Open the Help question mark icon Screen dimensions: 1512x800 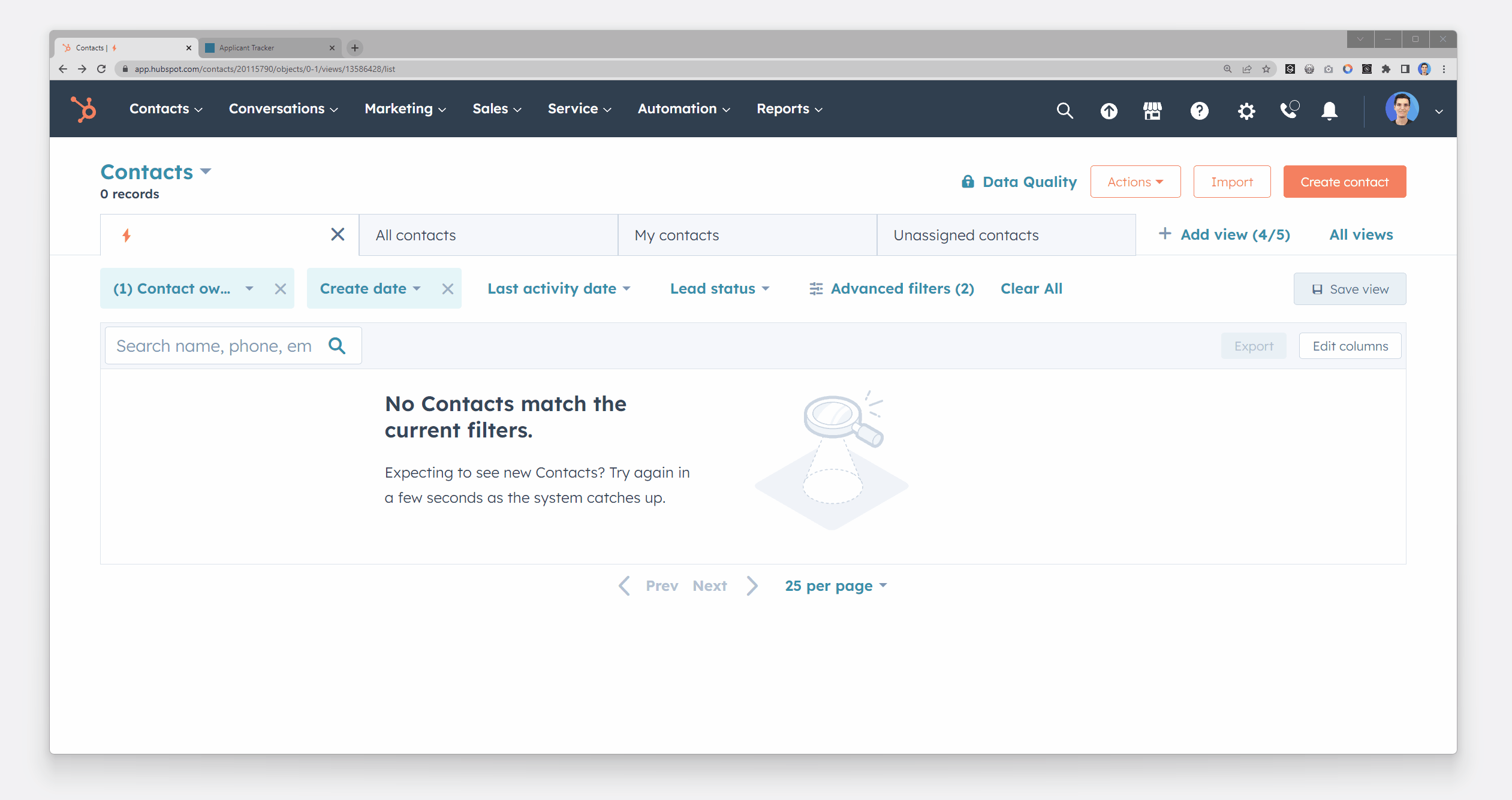(1199, 110)
